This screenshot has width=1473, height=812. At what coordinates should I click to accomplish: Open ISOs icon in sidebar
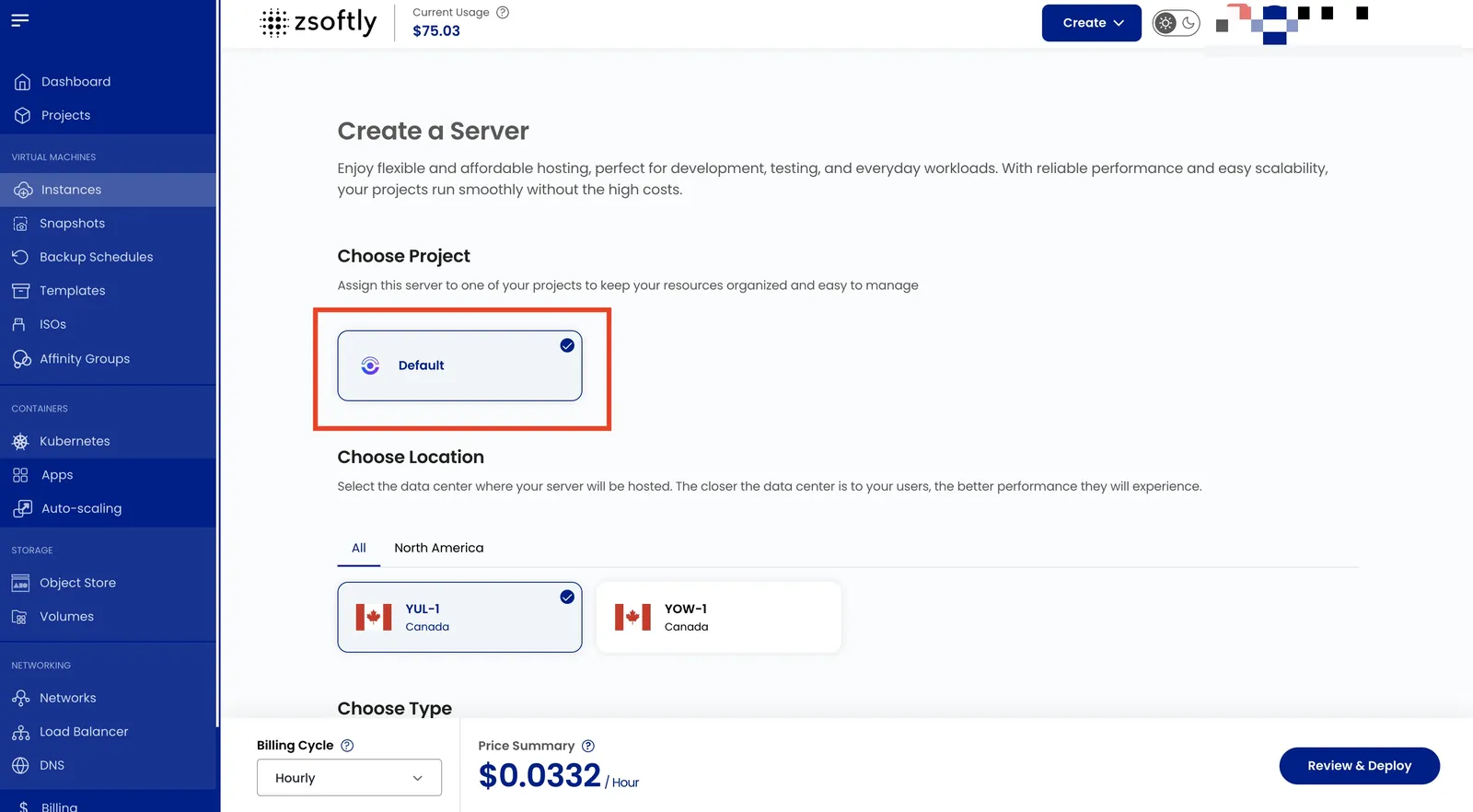(19, 324)
